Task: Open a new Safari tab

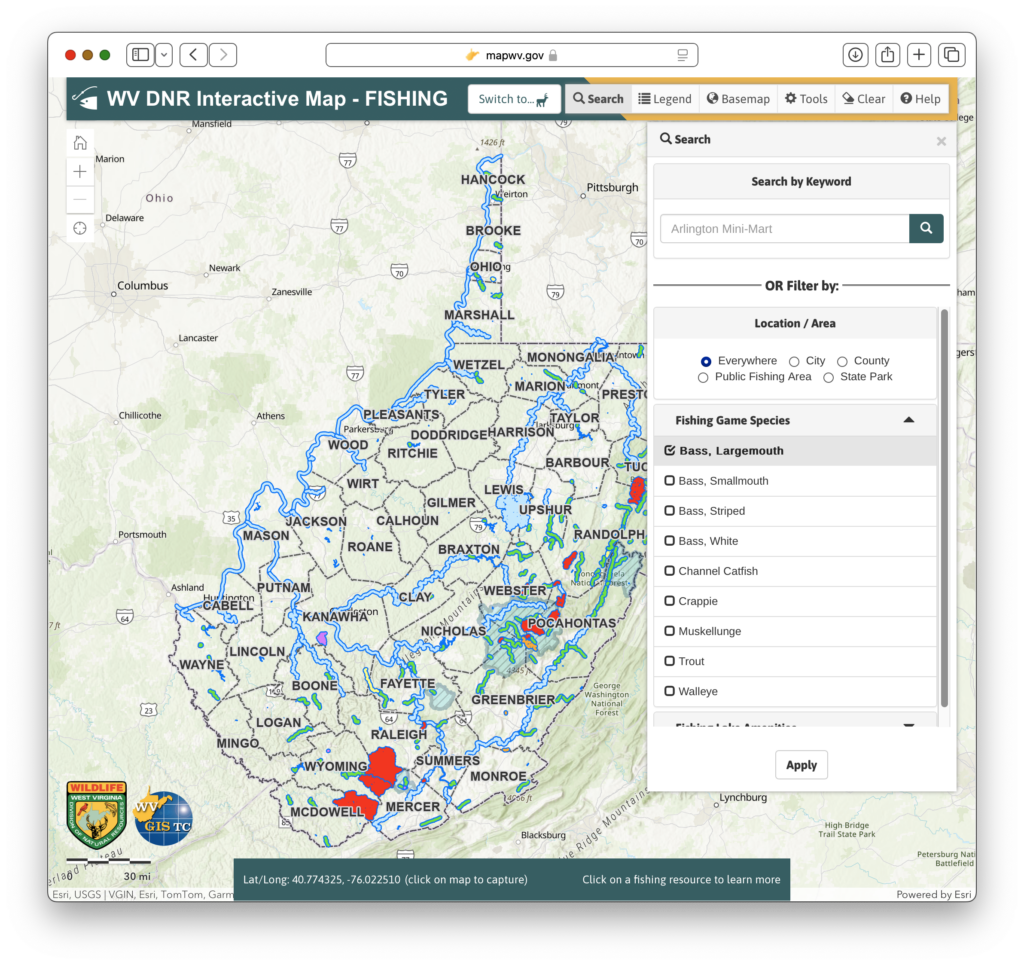Action: point(918,54)
